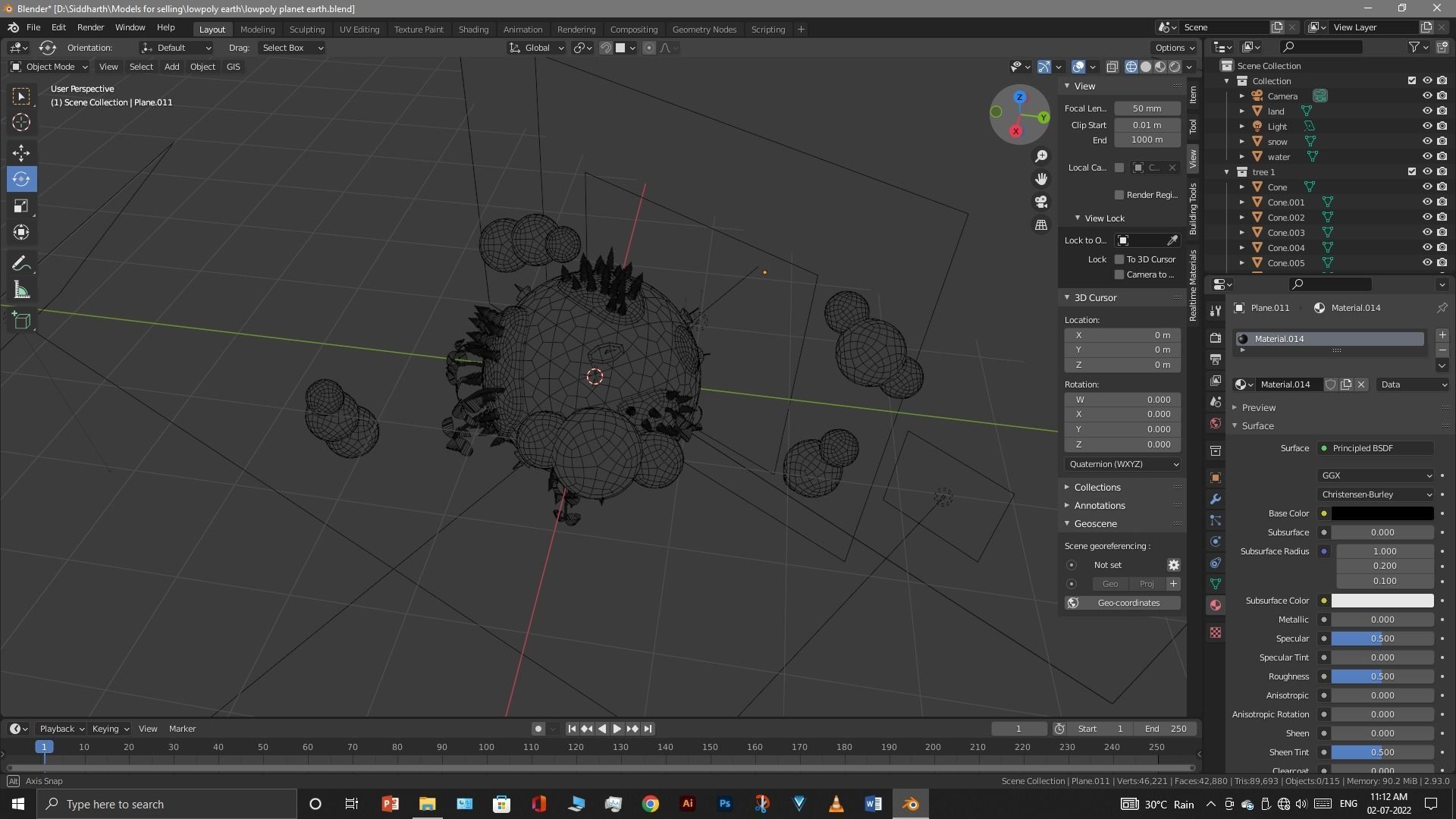
Task: Hide the land object in viewport
Action: 1426,111
